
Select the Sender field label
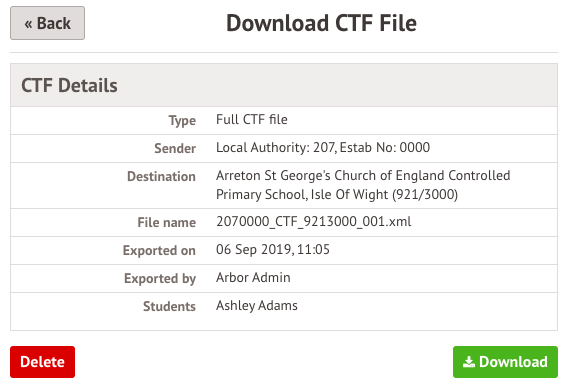tap(175, 148)
